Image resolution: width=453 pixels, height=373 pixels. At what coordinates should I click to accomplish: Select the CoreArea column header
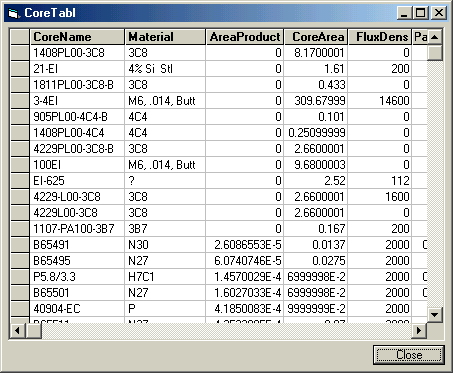(316, 37)
